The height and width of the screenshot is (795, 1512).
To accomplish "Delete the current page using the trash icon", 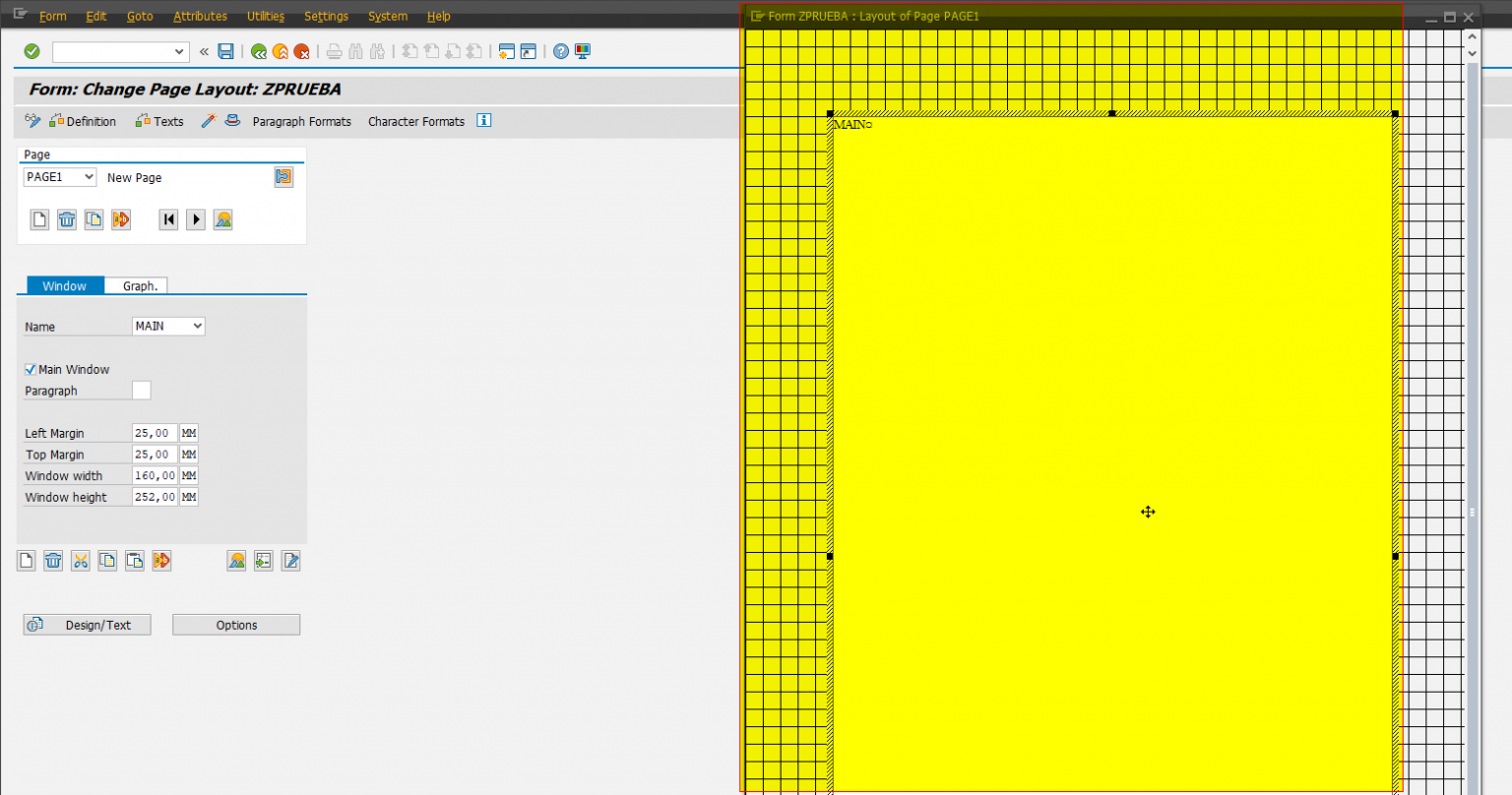I will [x=66, y=219].
